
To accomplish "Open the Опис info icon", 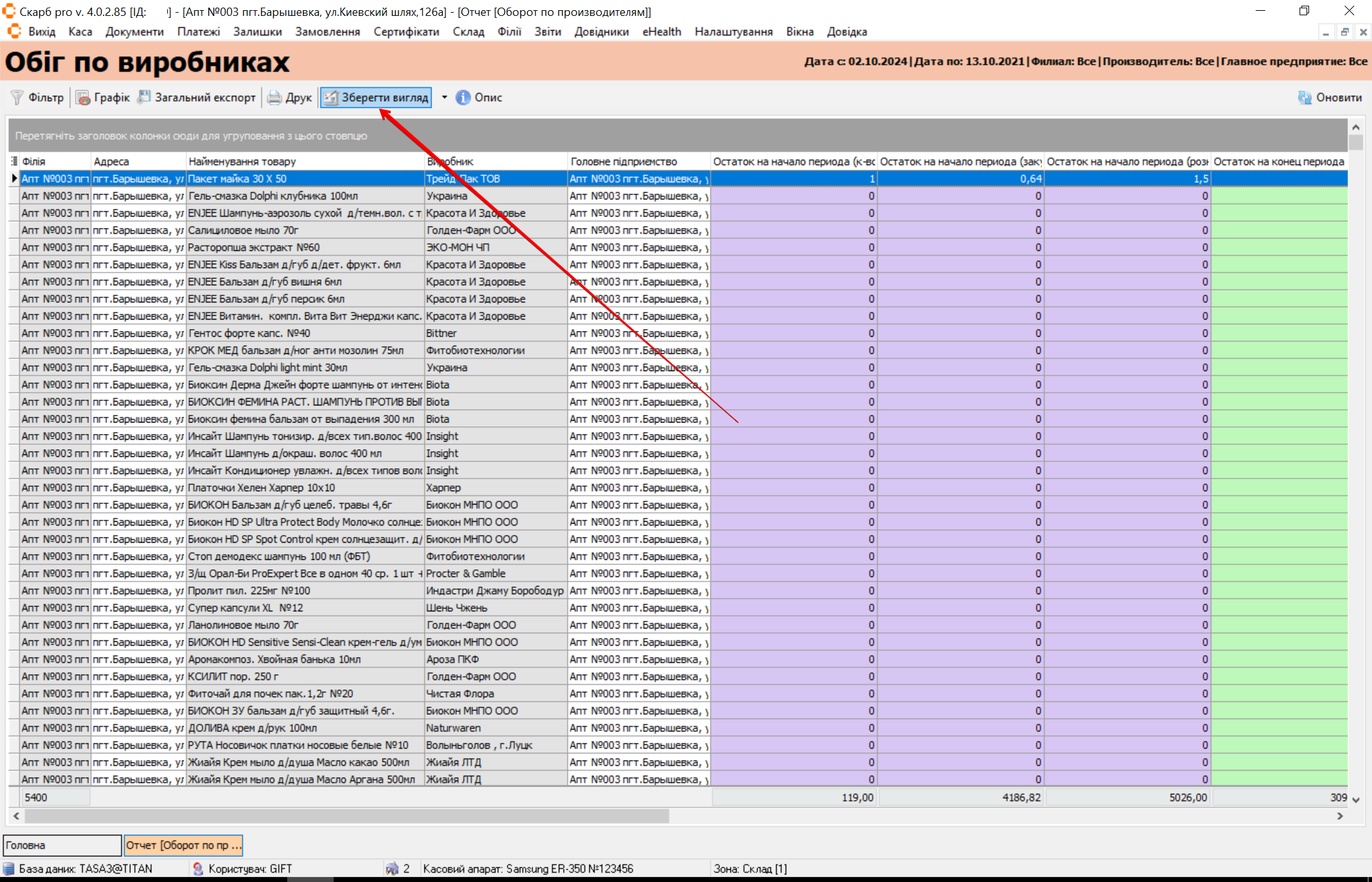I will tap(463, 97).
